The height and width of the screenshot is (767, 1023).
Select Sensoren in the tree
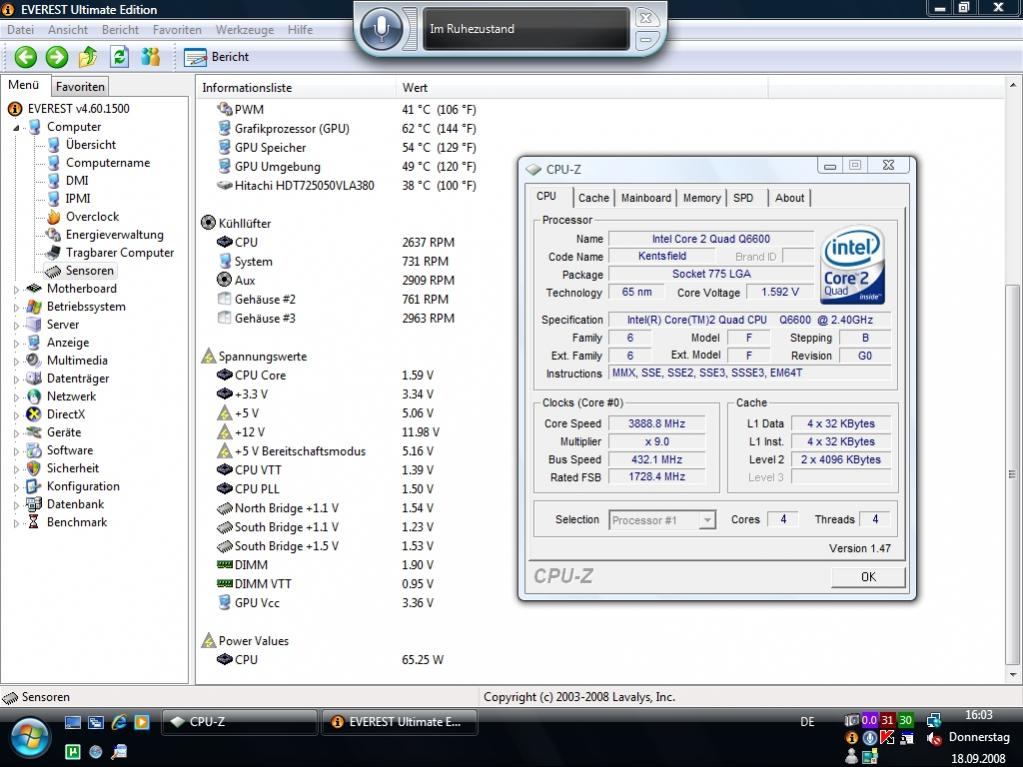(89, 270)
